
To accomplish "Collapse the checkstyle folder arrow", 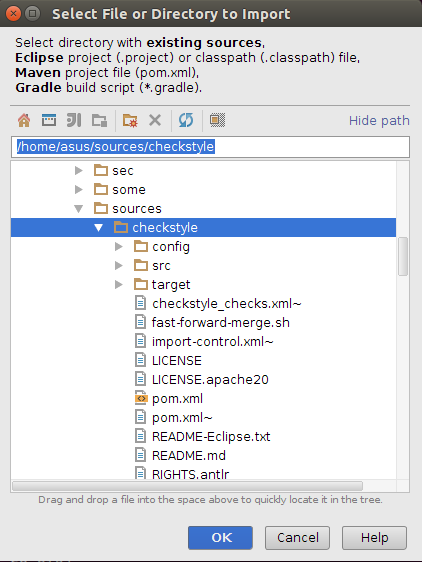I will pos(99,228).
